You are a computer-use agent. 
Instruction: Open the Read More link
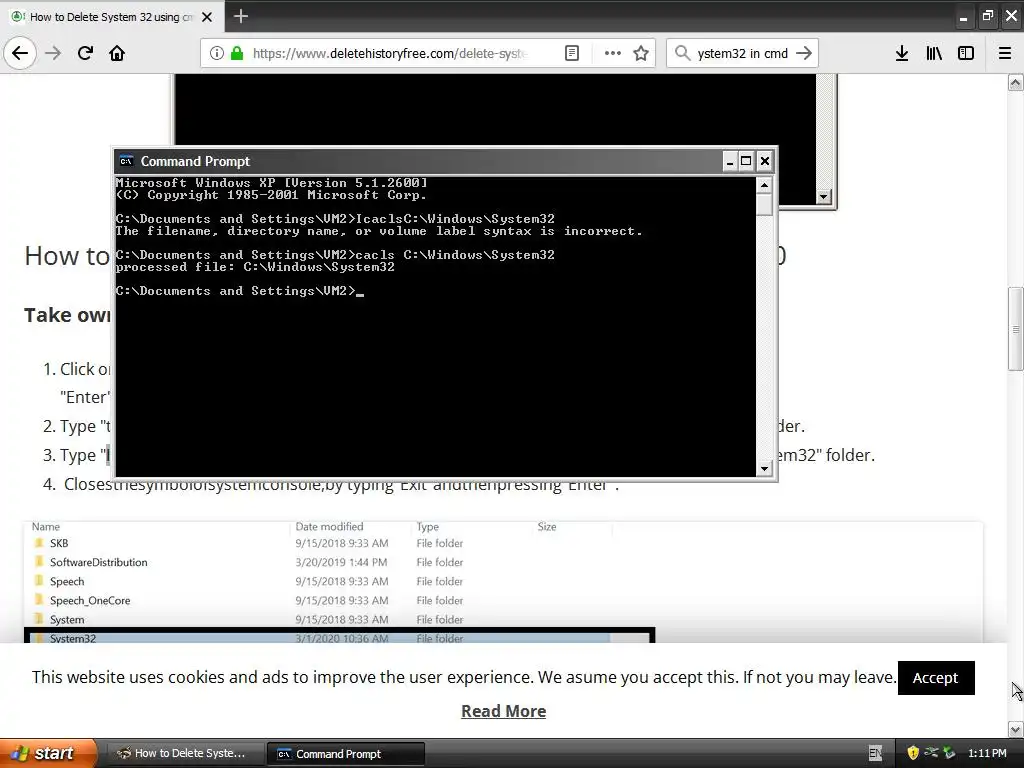click(x=504, y=711)
